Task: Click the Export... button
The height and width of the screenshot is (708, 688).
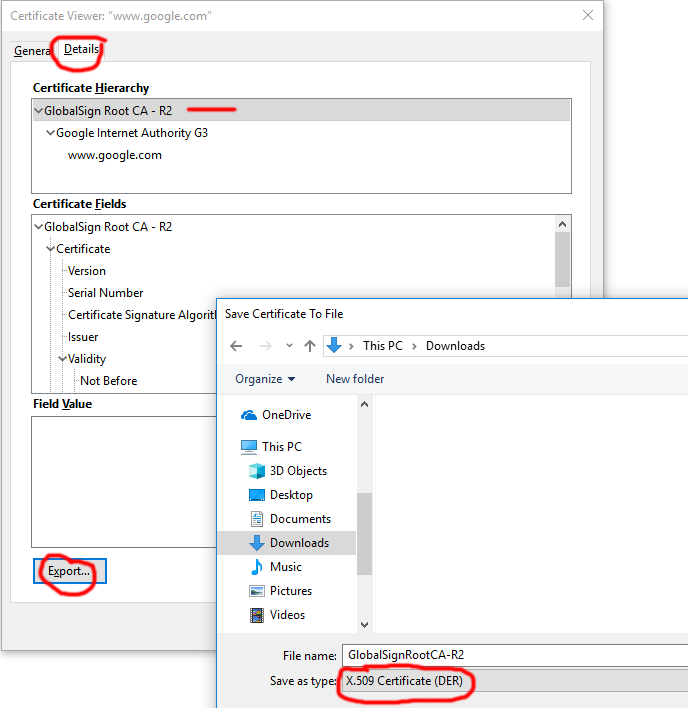Action: point(70,571)
